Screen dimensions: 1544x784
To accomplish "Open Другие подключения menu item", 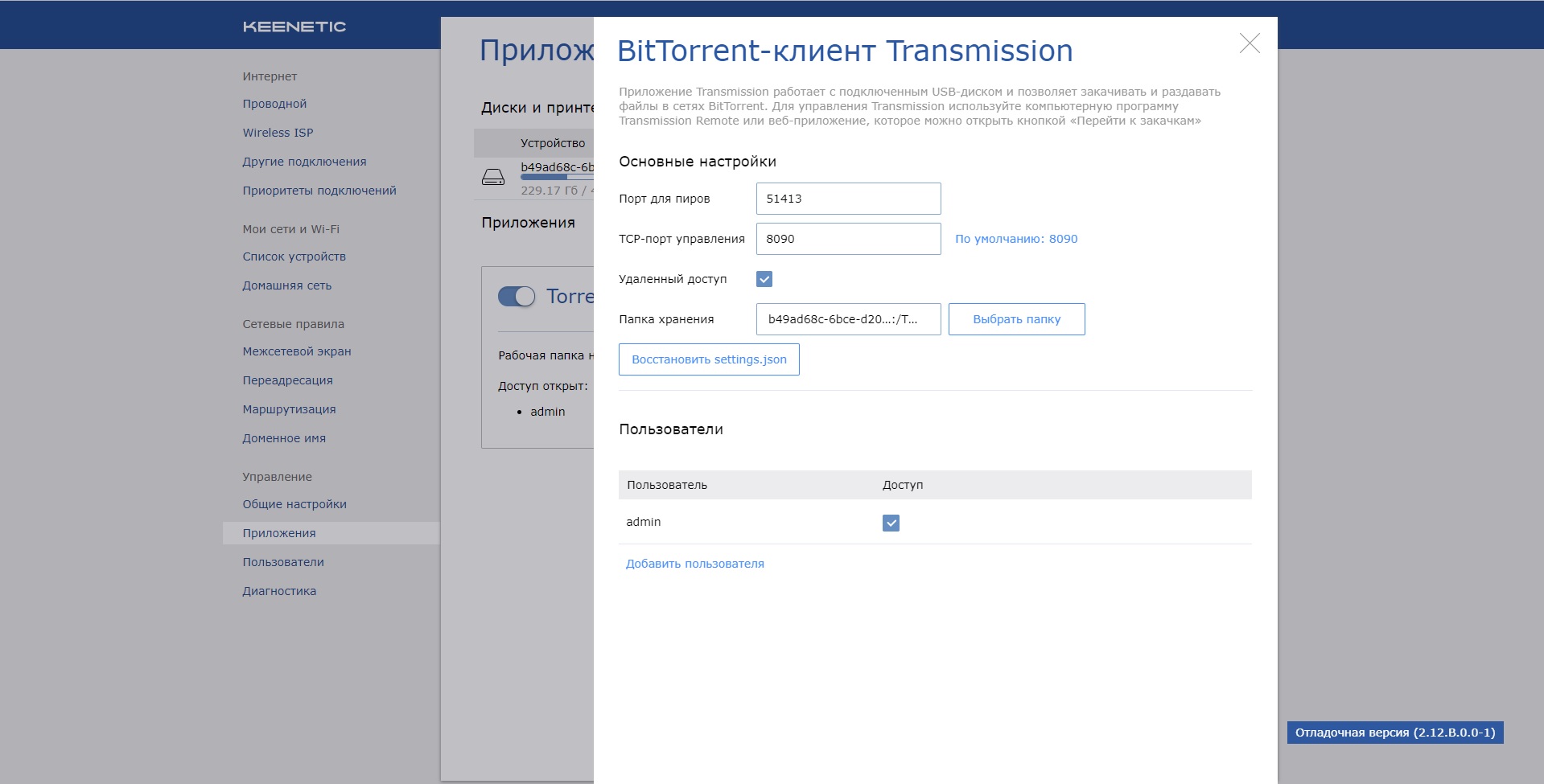I will [x=304, y=162].
